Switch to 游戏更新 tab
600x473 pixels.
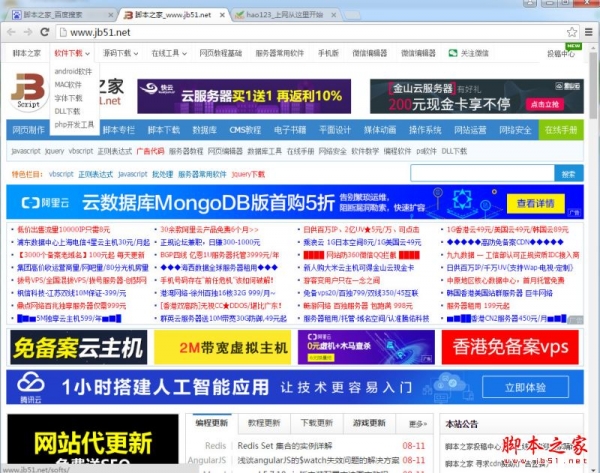pyautogui.click(x=369, y=423)
